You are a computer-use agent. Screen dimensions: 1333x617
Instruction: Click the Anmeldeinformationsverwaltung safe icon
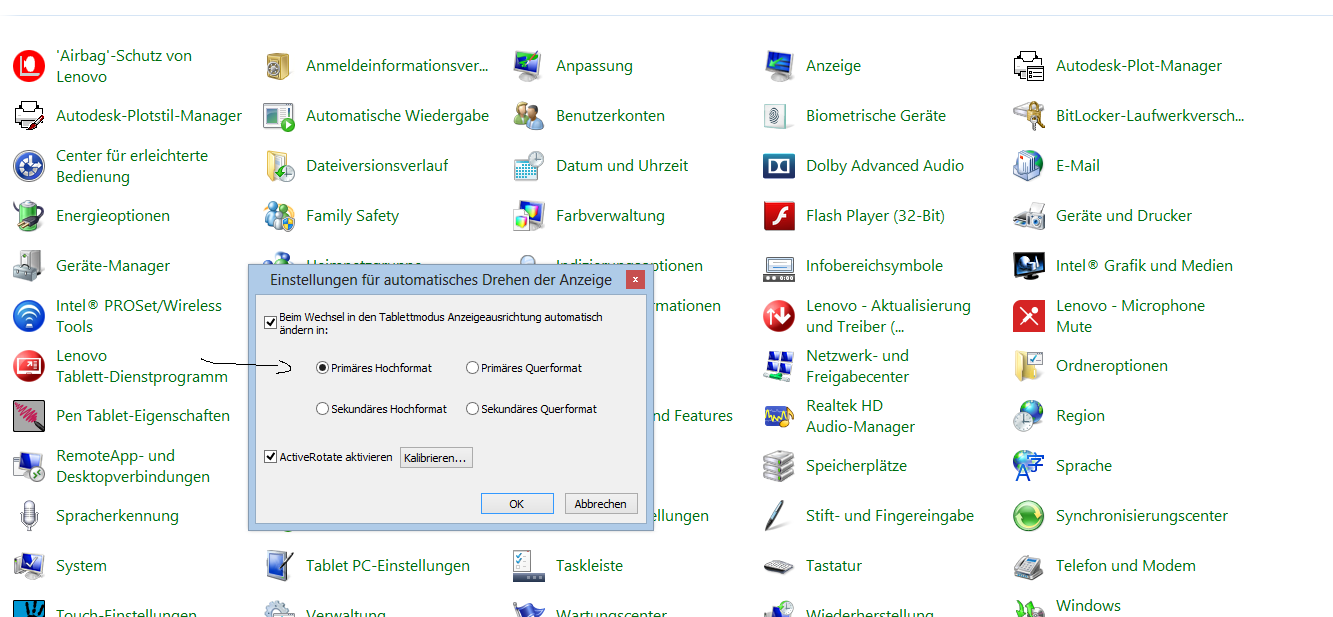(279, 66)
